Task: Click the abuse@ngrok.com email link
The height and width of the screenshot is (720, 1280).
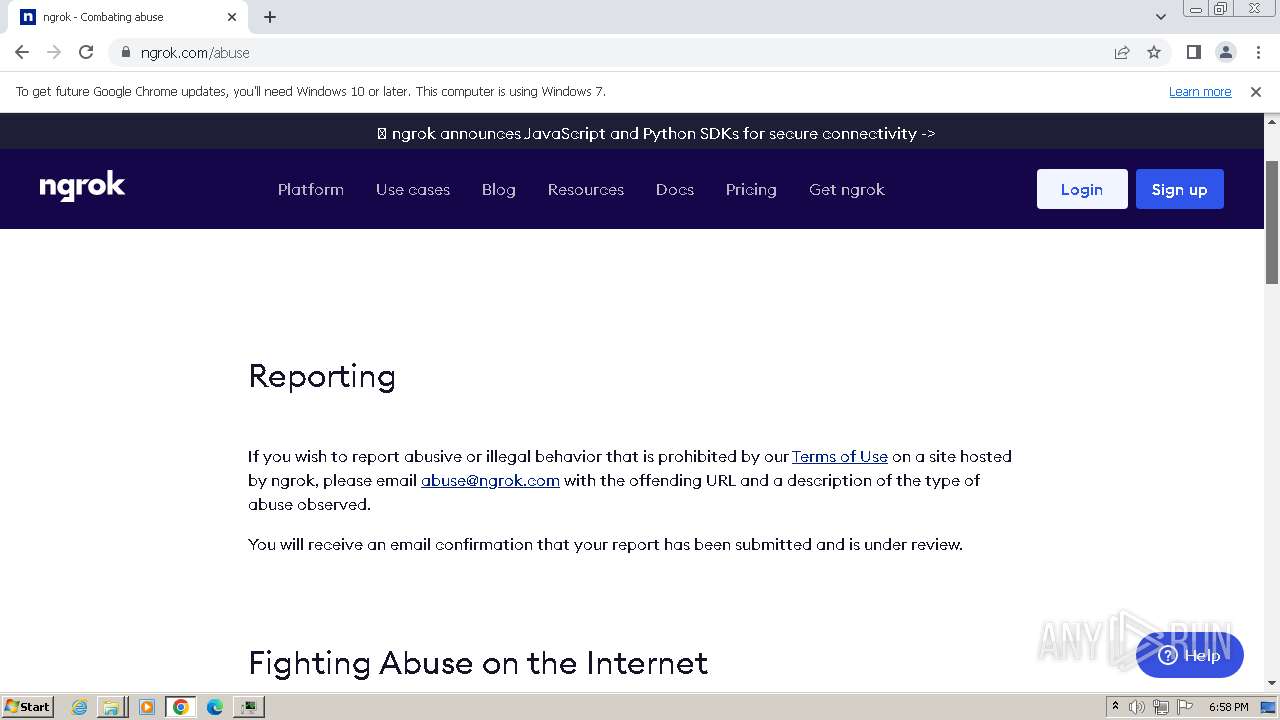Action: (x=490, y=480)
